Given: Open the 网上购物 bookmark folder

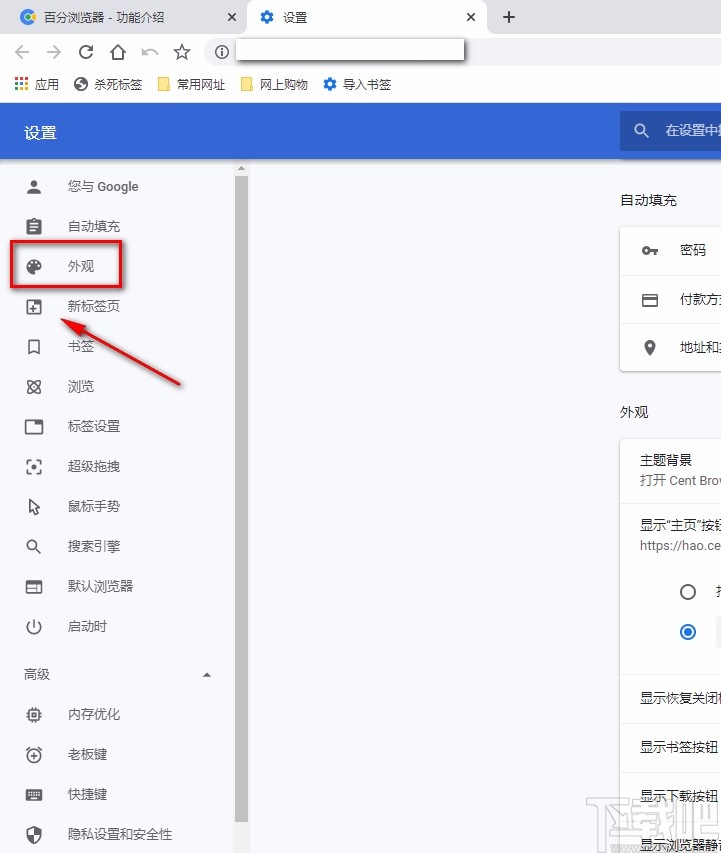Looking at the screenshot, I should (x=274, y=84).
